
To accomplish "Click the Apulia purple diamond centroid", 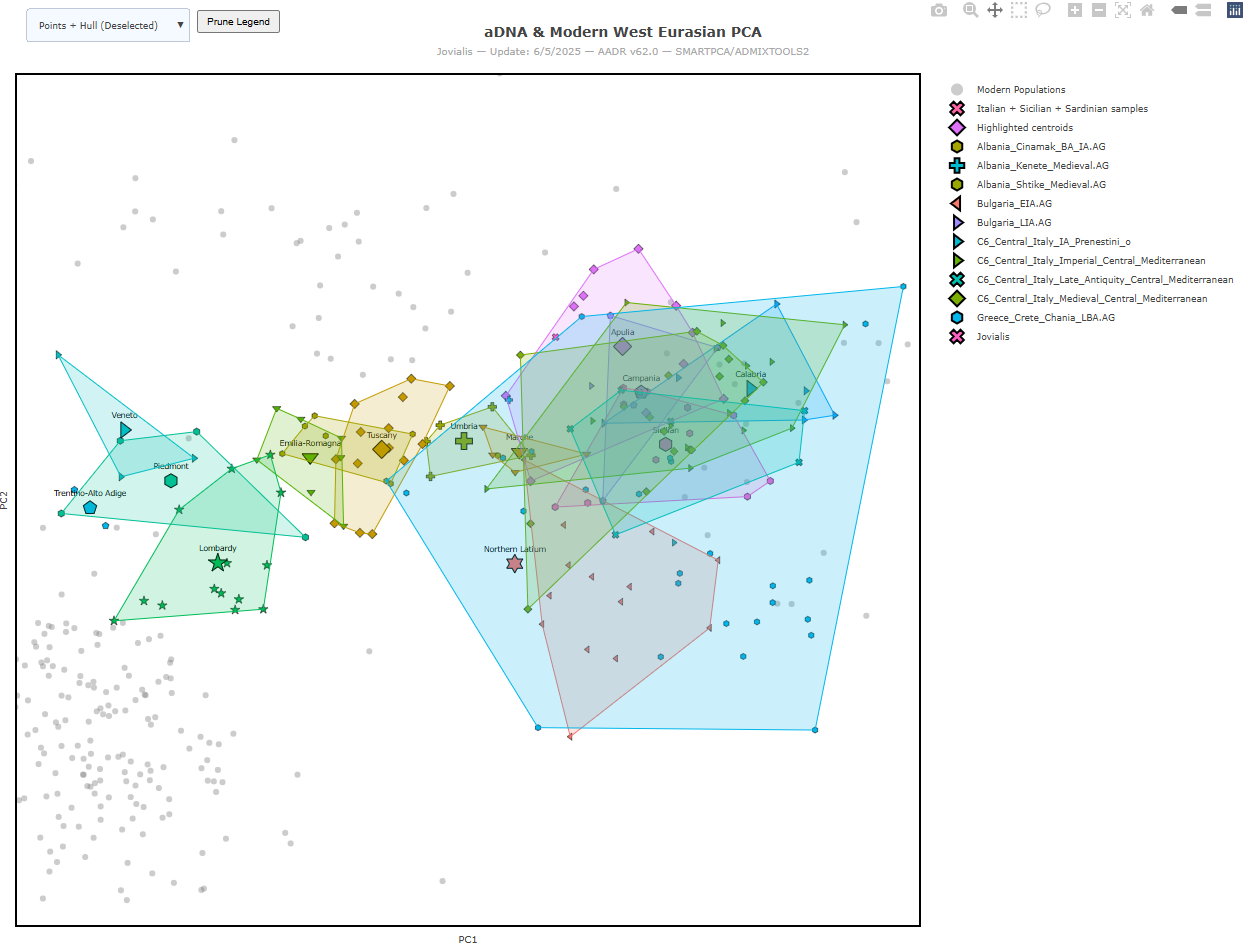I will pos(623,346).
